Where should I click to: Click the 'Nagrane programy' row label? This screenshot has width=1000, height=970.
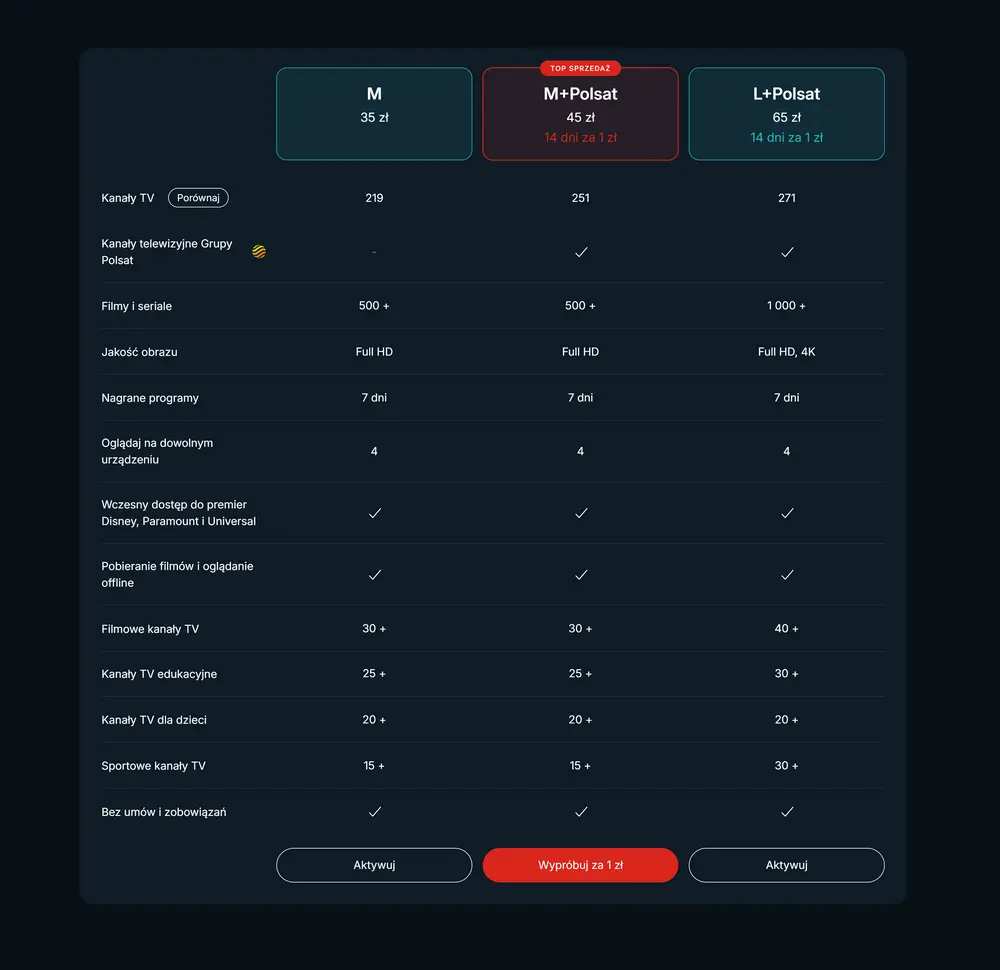[x=150, y=398]
